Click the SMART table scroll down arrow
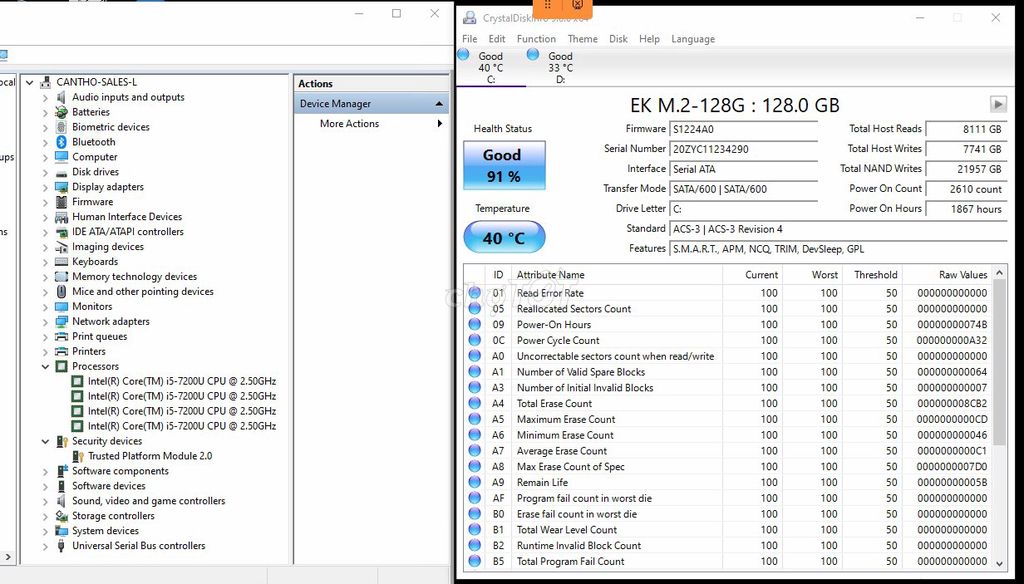 click(x=999, y=562)
